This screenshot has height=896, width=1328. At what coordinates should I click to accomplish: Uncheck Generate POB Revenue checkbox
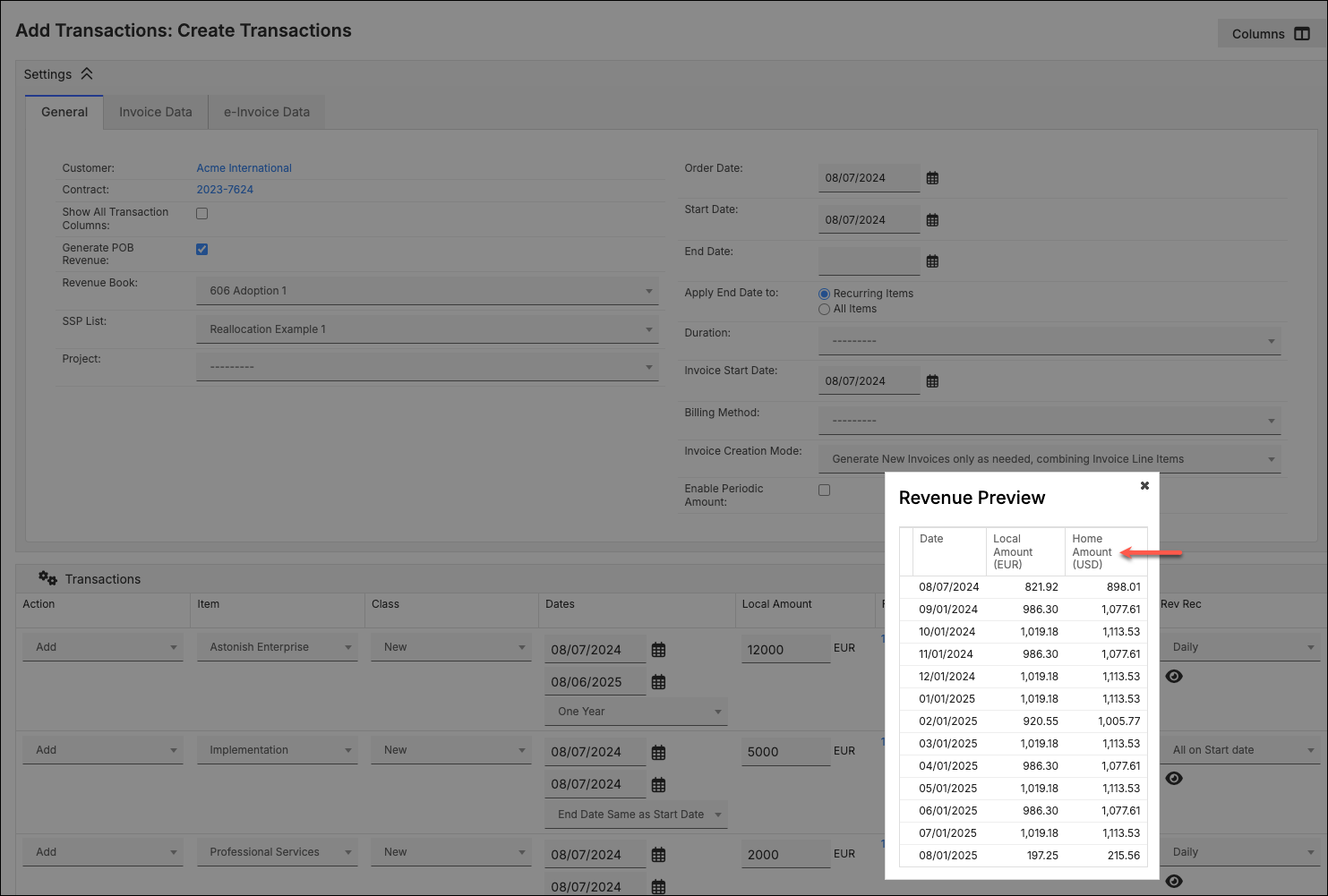202,249
